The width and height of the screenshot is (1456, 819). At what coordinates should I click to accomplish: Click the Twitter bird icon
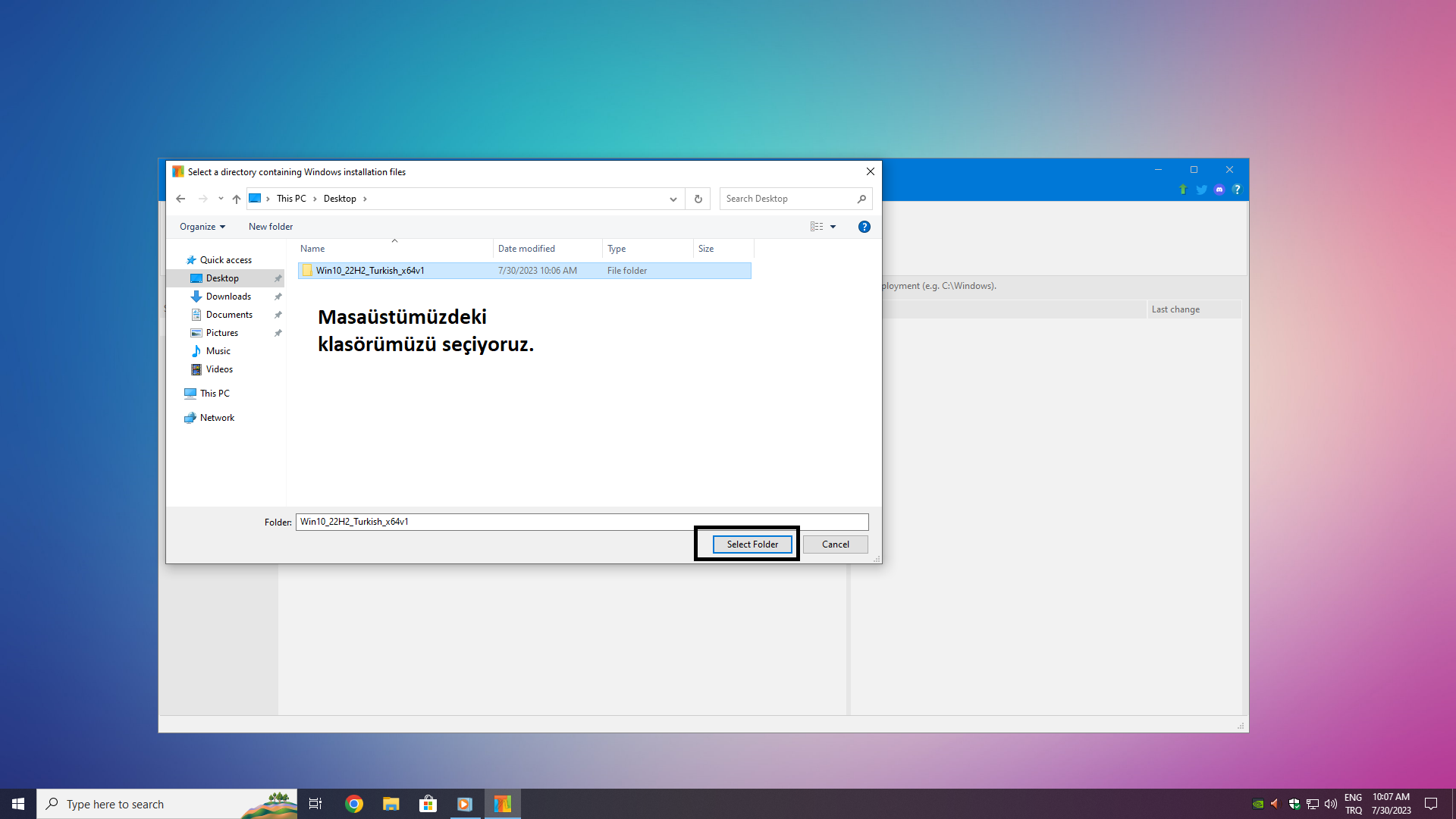[1201, 190]
